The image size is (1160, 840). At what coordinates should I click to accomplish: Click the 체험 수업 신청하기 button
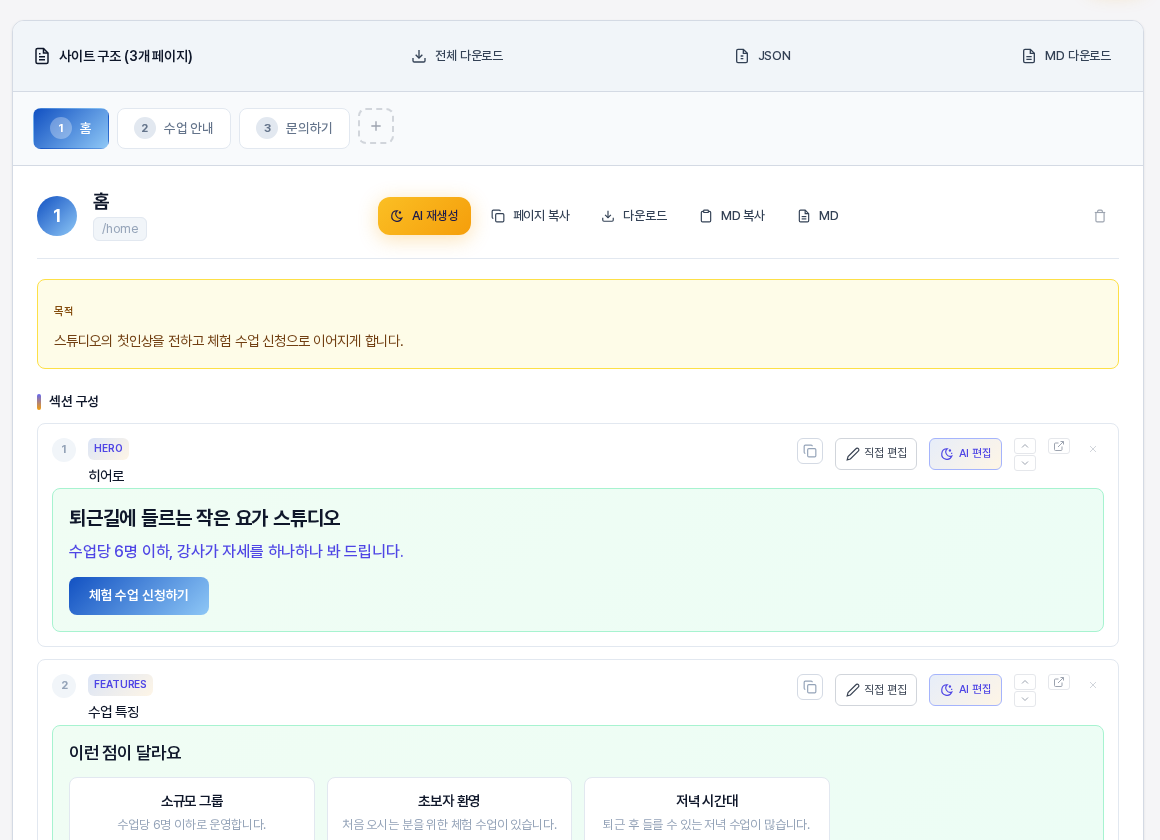point(139,596)
